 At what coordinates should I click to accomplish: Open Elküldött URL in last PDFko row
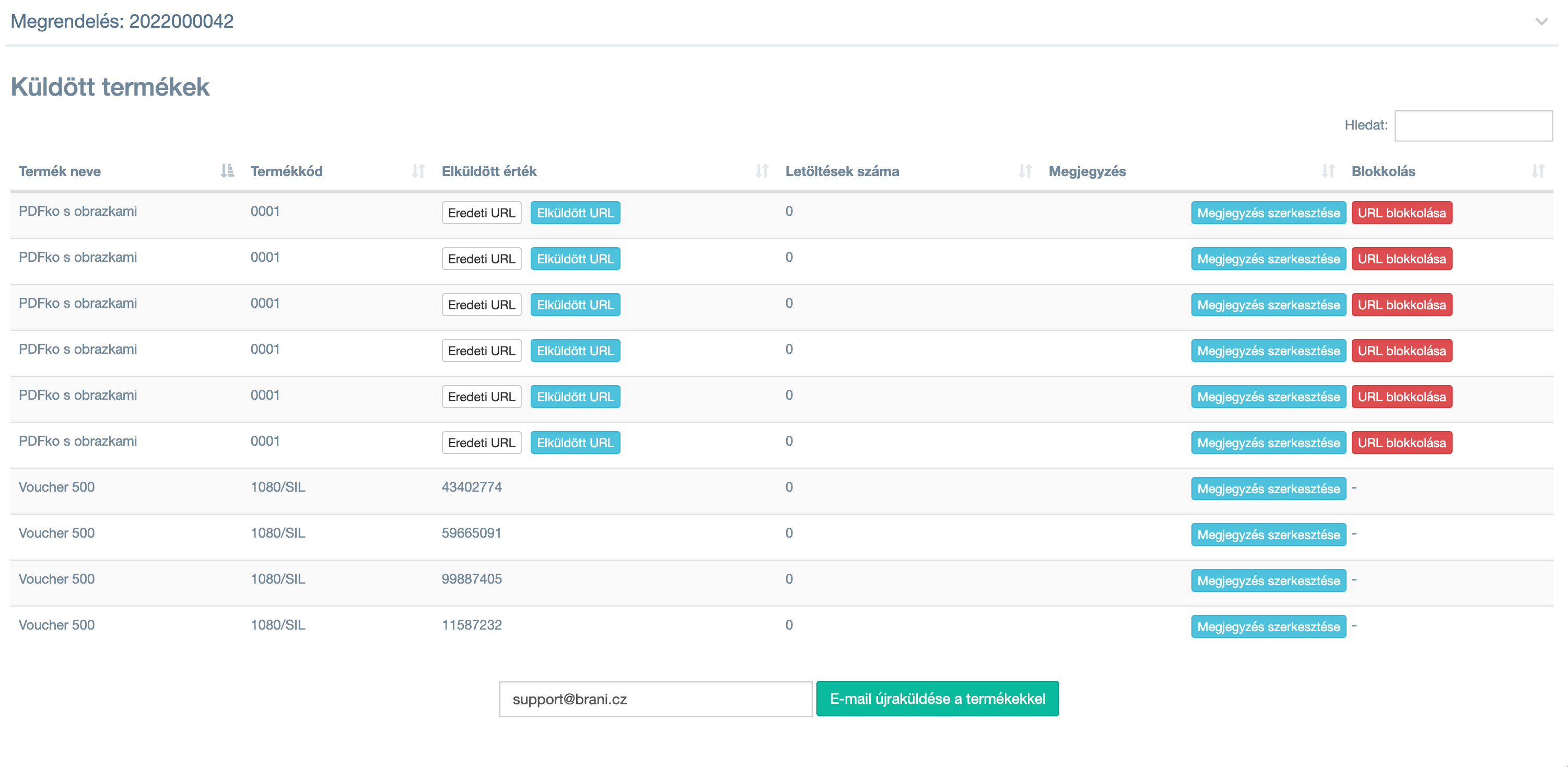[x=575, y=443]
